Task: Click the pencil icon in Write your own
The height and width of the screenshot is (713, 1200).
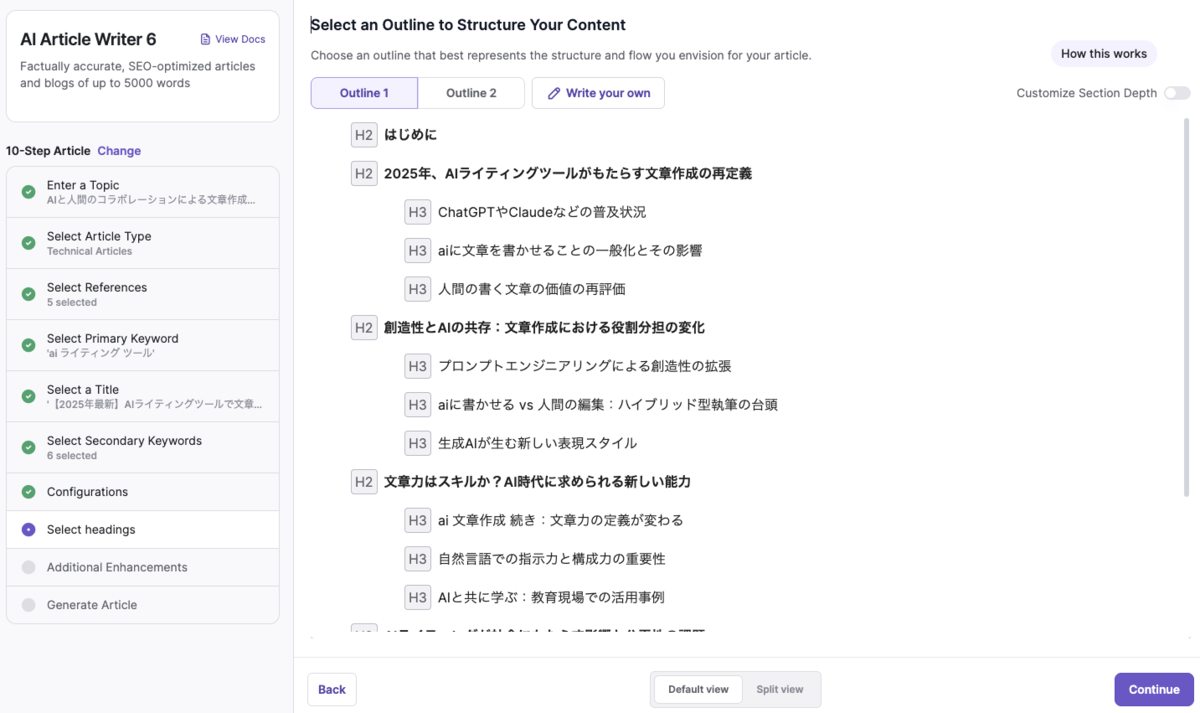Action: click(x=554, y=93)
